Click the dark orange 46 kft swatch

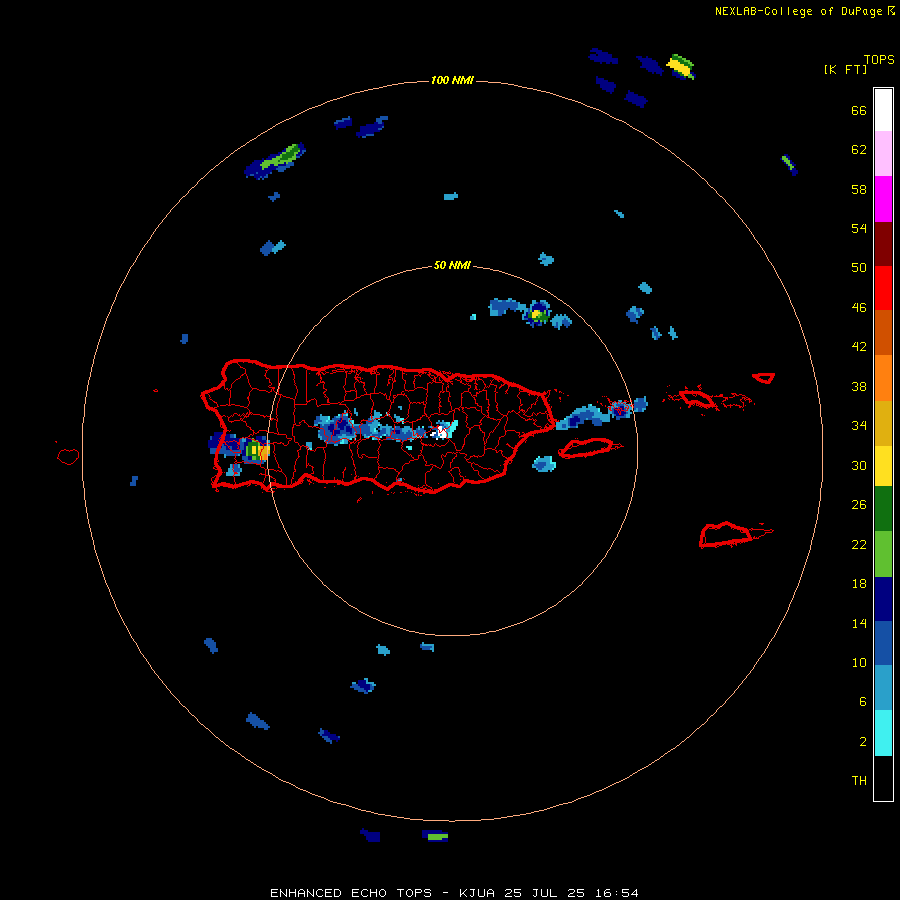tap(883, 332)
